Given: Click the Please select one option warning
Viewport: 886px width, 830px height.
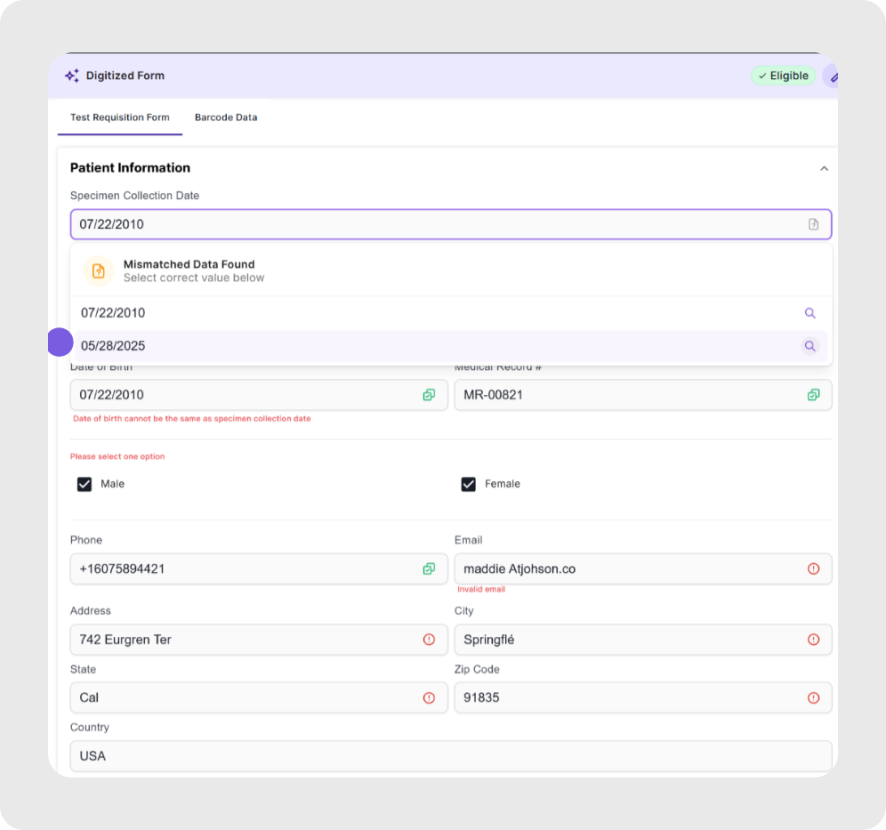Looking at the screenshot, I should (x=118, y=457).
